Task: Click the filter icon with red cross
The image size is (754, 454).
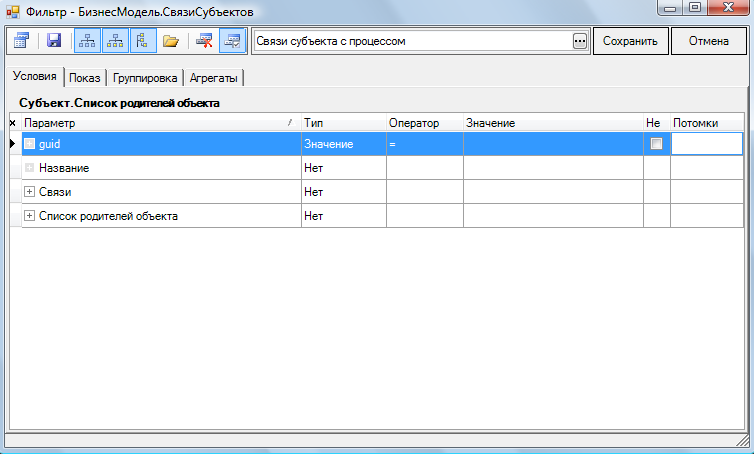Action: point(205,41)
